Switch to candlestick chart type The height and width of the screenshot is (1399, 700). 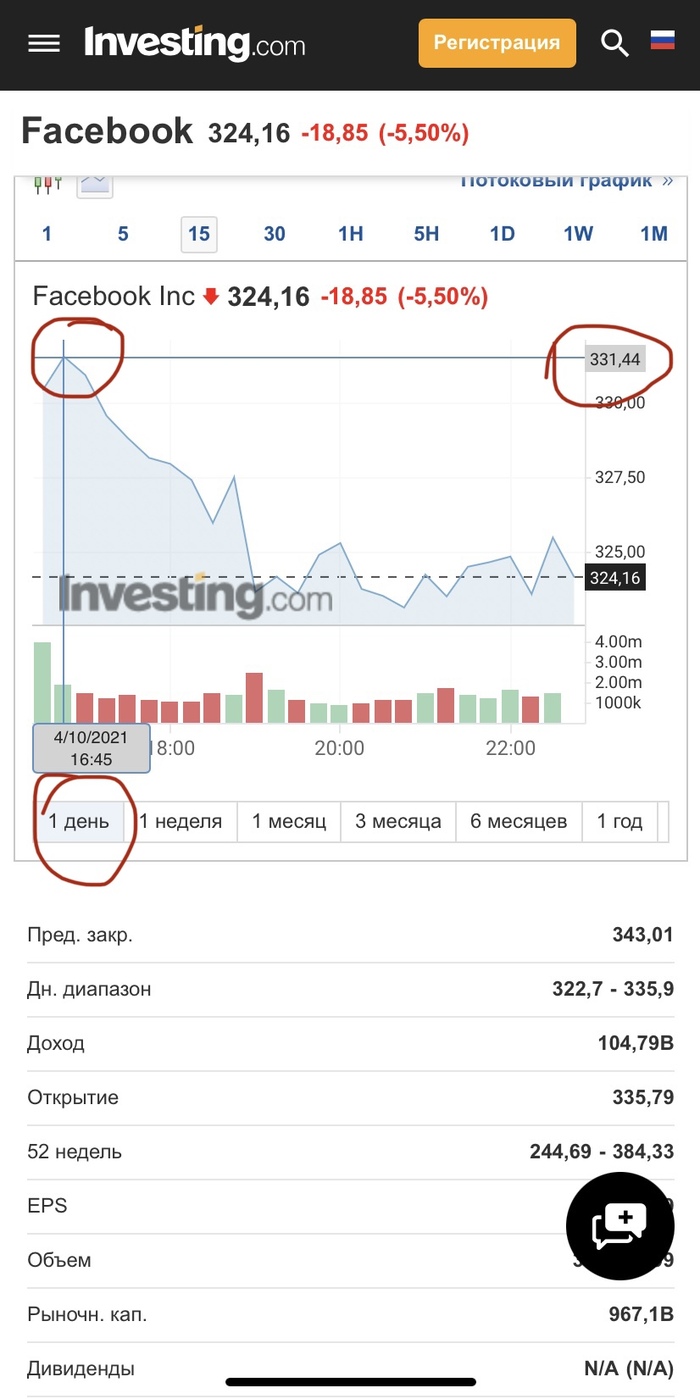coord(47,183)
